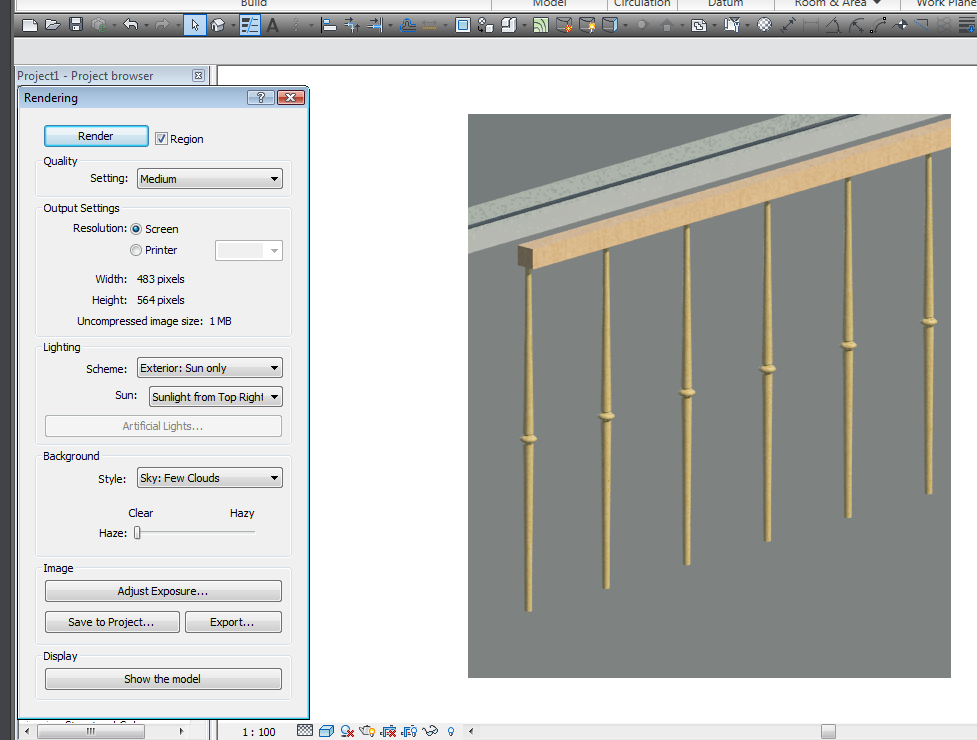Click the Save icon in the toolbar

coord(76,25)
